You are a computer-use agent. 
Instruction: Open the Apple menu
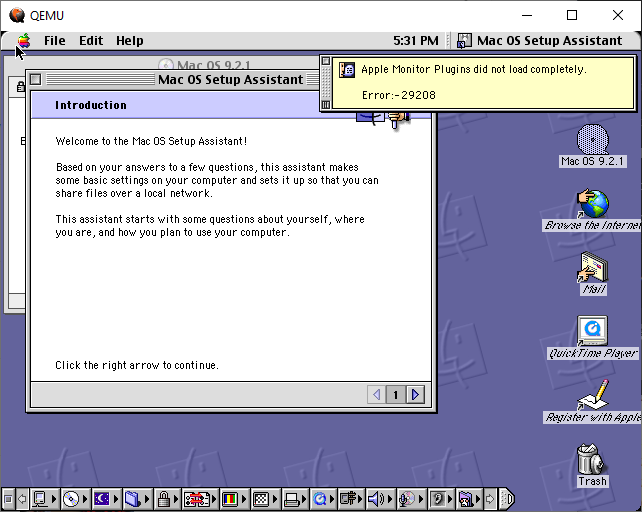(x=23, y=41)
